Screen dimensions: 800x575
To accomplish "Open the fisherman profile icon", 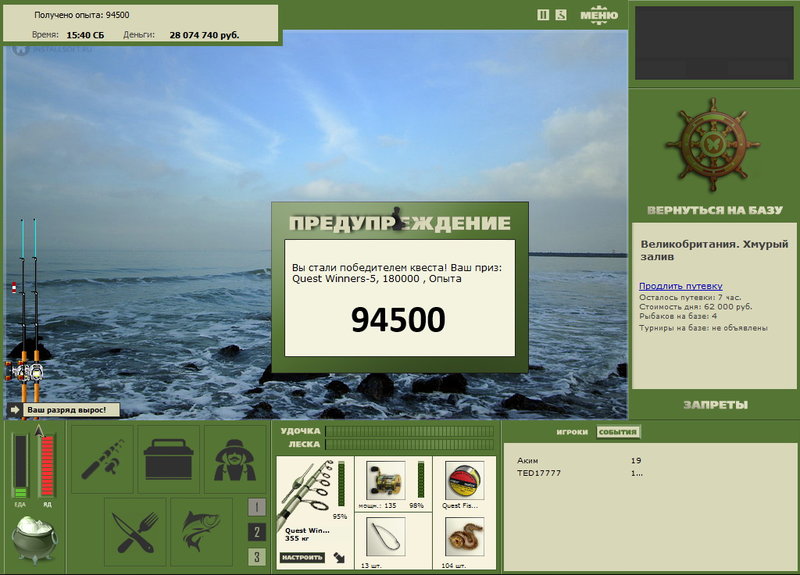I will pyautogui.click(x=235, y=459).
